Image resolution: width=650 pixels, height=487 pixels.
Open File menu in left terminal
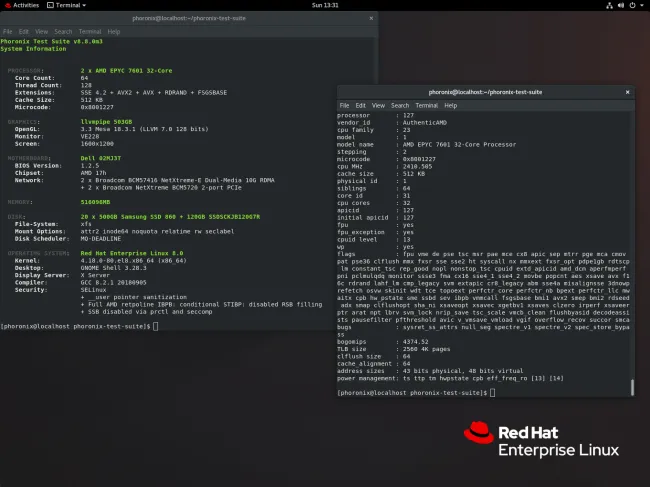coord(7,31)
